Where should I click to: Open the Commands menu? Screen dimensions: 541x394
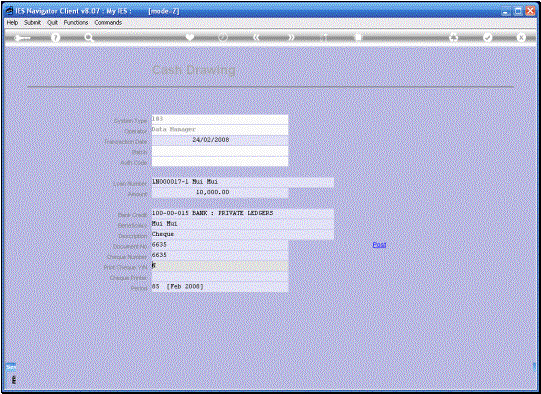pyautogui.click(x=108, y=22)
